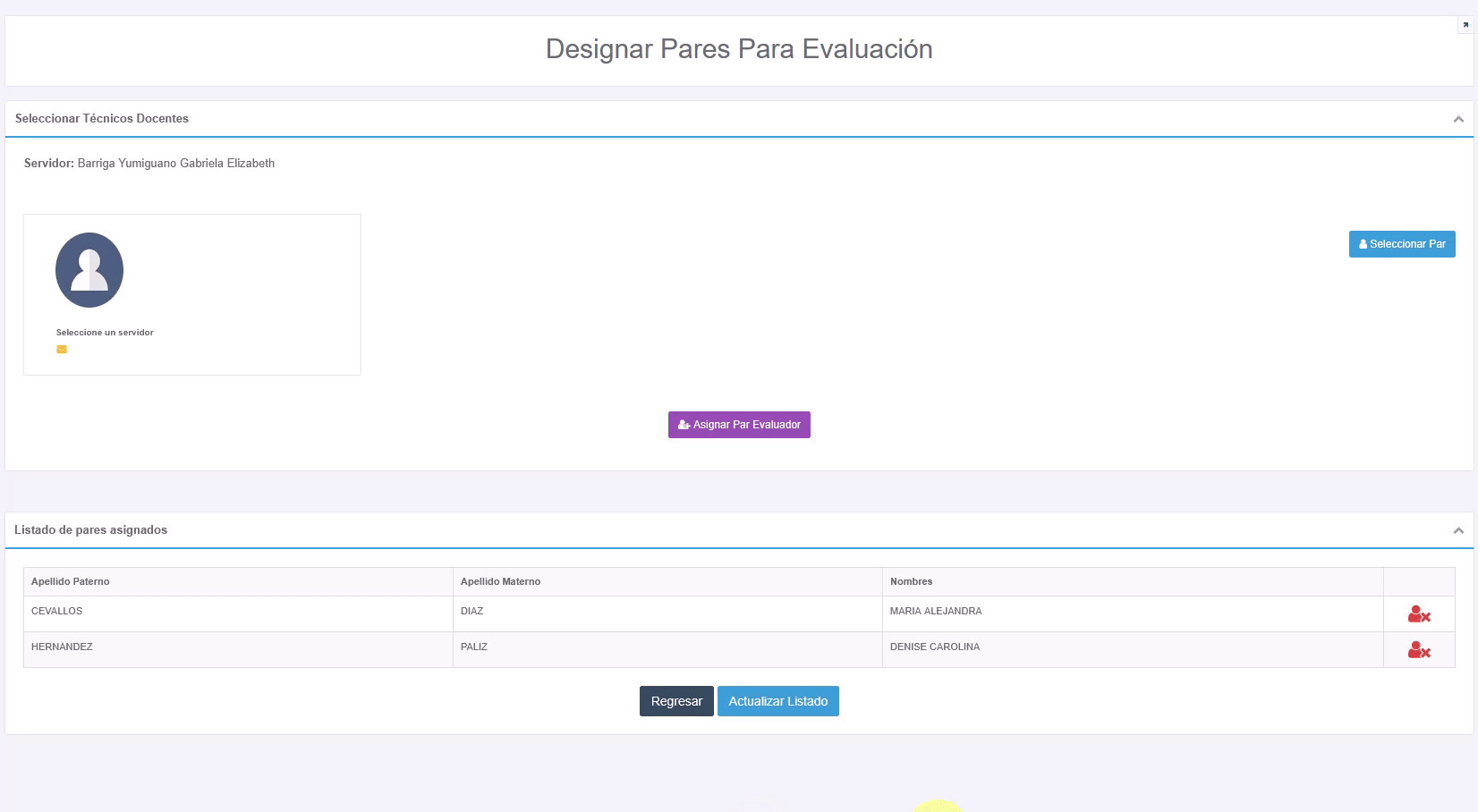1478x812 pixels.
Task: Click the Apellido Paterno column header
Action: pos(71,581)
